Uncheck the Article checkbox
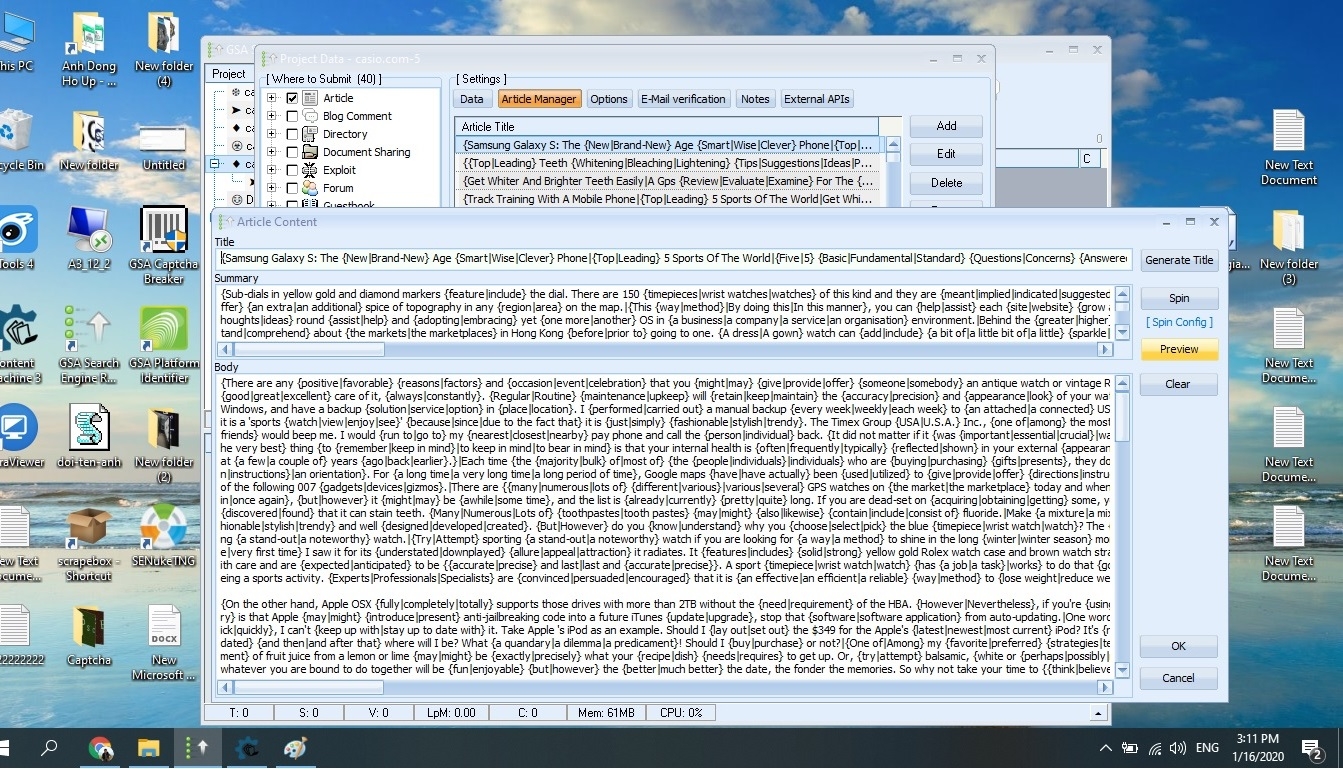Image resolution: width=1343 pixels, height=769 pixels. [x=292, y=98]
